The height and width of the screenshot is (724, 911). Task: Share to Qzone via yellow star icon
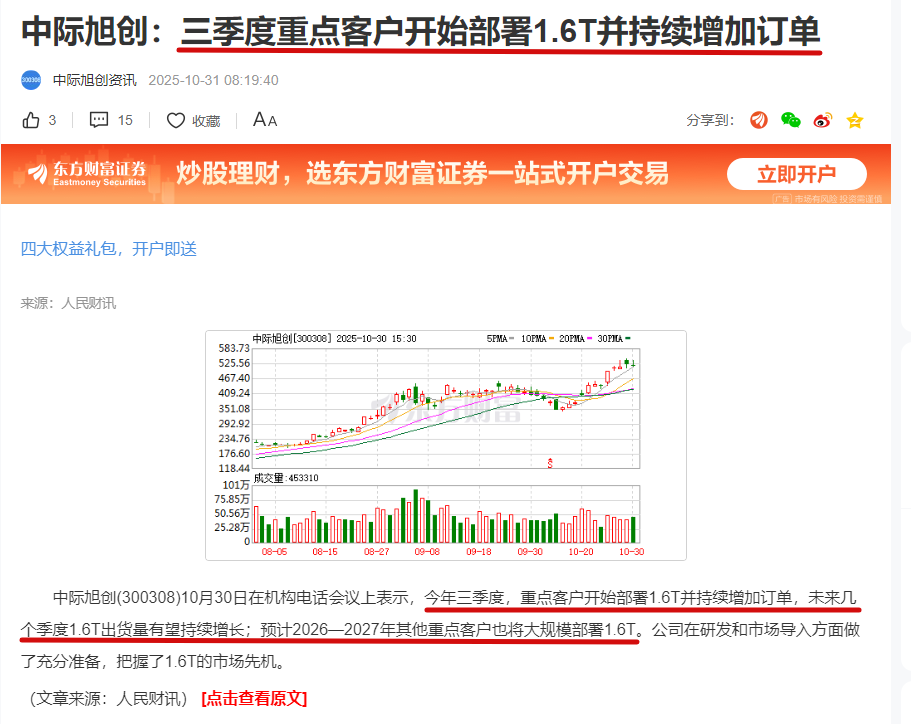coord(855,120)
